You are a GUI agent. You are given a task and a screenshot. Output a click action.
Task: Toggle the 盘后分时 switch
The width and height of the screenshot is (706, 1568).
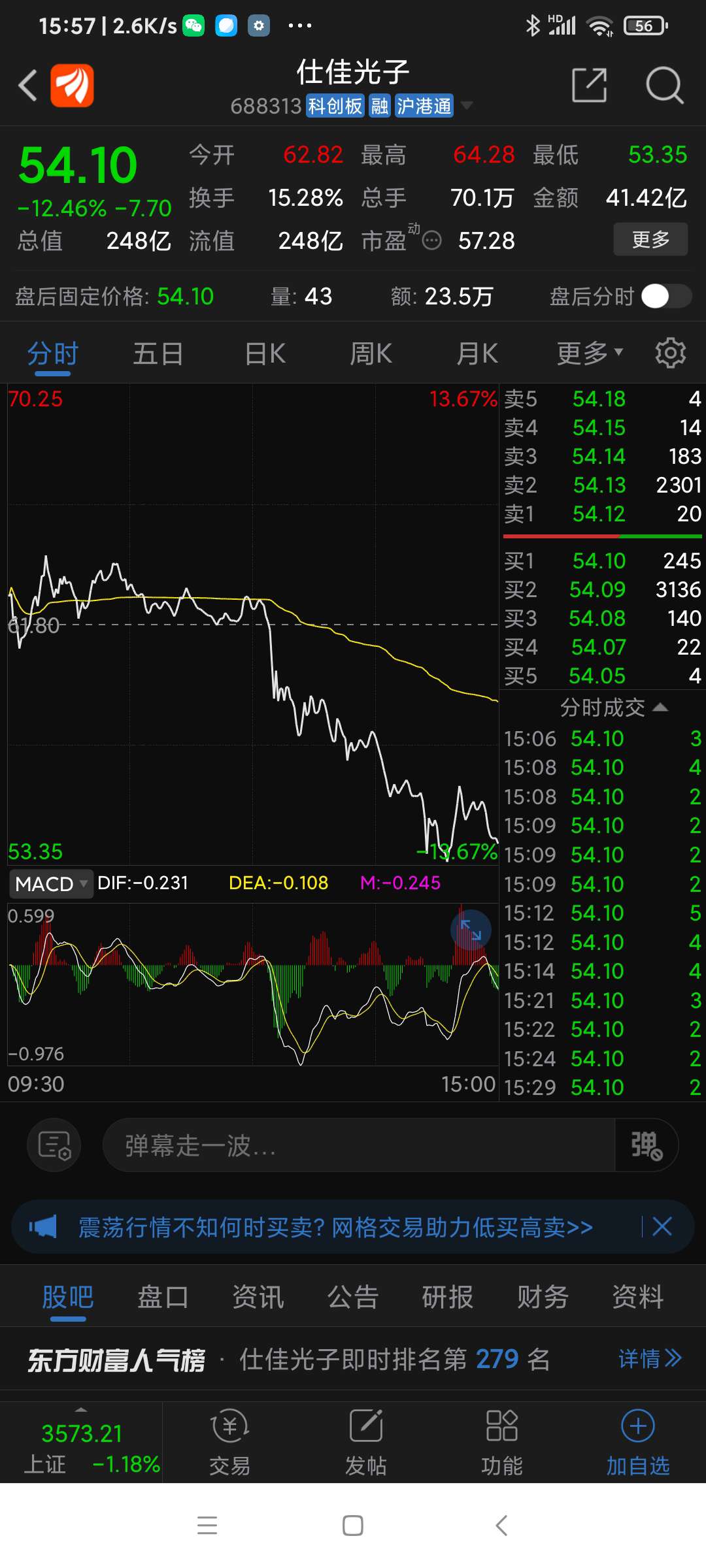coord(667,296)
